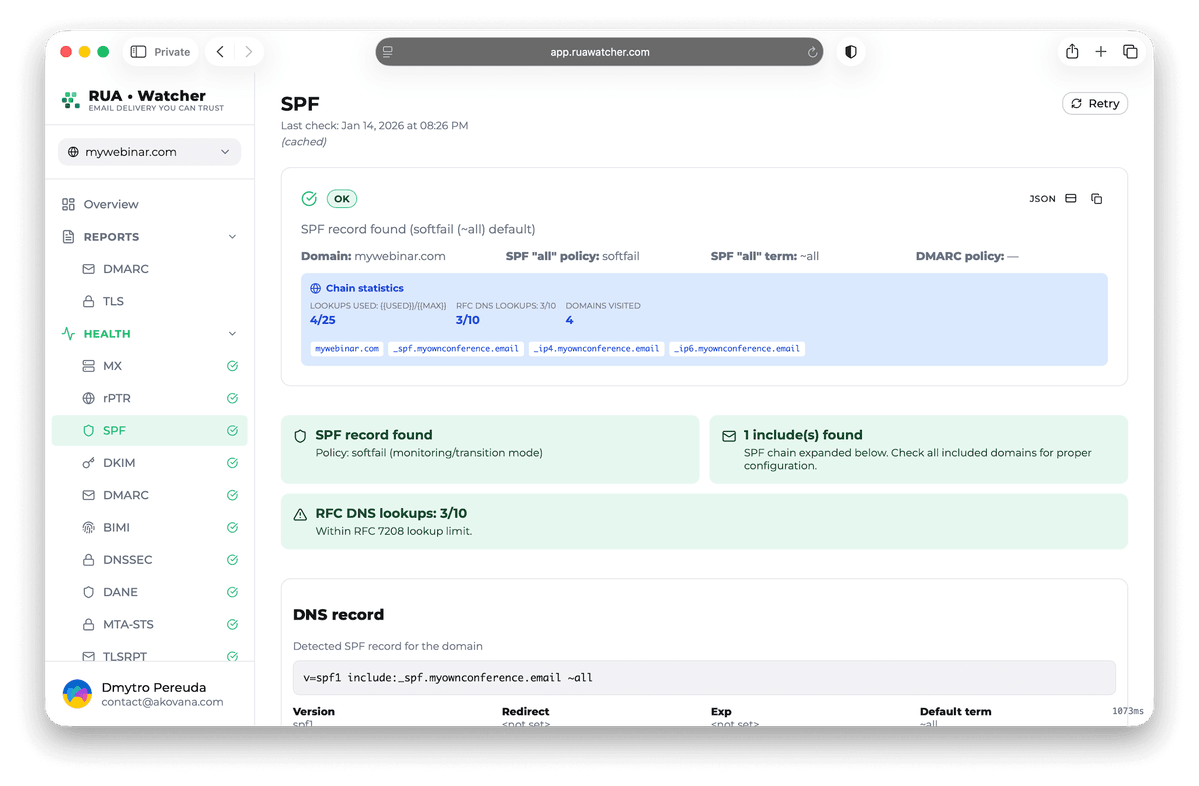The height and width of the screenshot is (786, 1199).
Task: Open the _spf.myownconference.email chain link
Action: (x=455, y=348)
